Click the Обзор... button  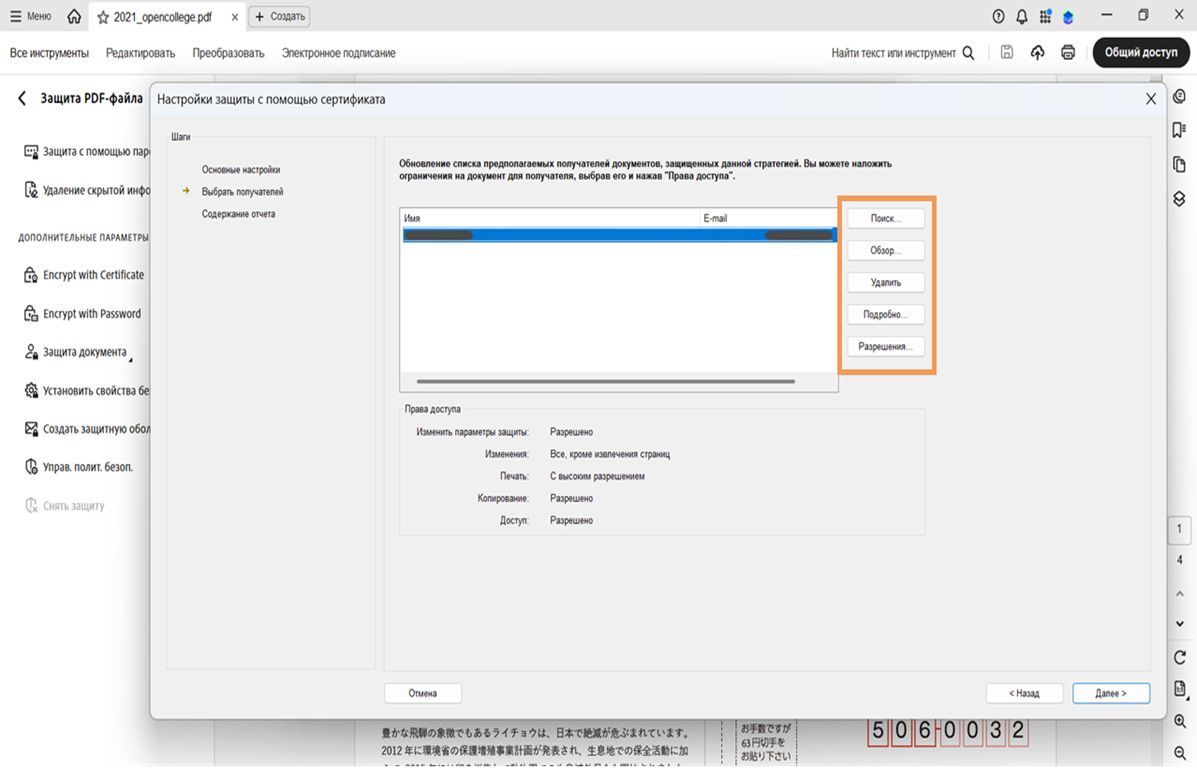tap(886, 250)
